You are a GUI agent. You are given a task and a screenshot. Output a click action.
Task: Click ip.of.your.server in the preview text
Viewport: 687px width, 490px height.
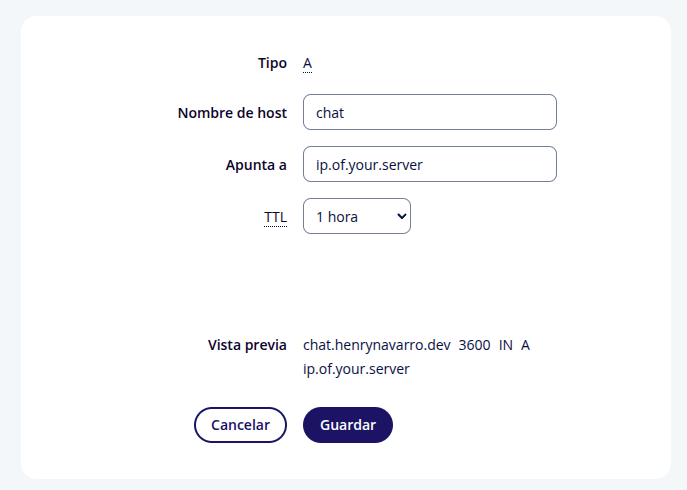(x=356, y=369)
